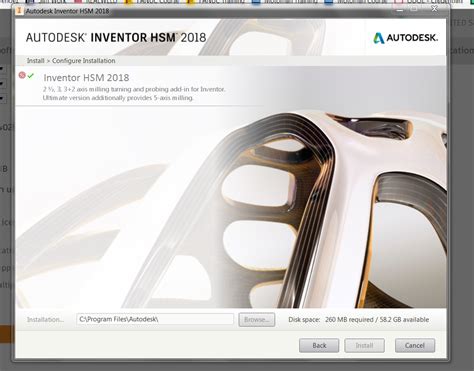Click the Autodesk logo at top right
This screenshot has width=474, height=371.
[x=405, y=38]
